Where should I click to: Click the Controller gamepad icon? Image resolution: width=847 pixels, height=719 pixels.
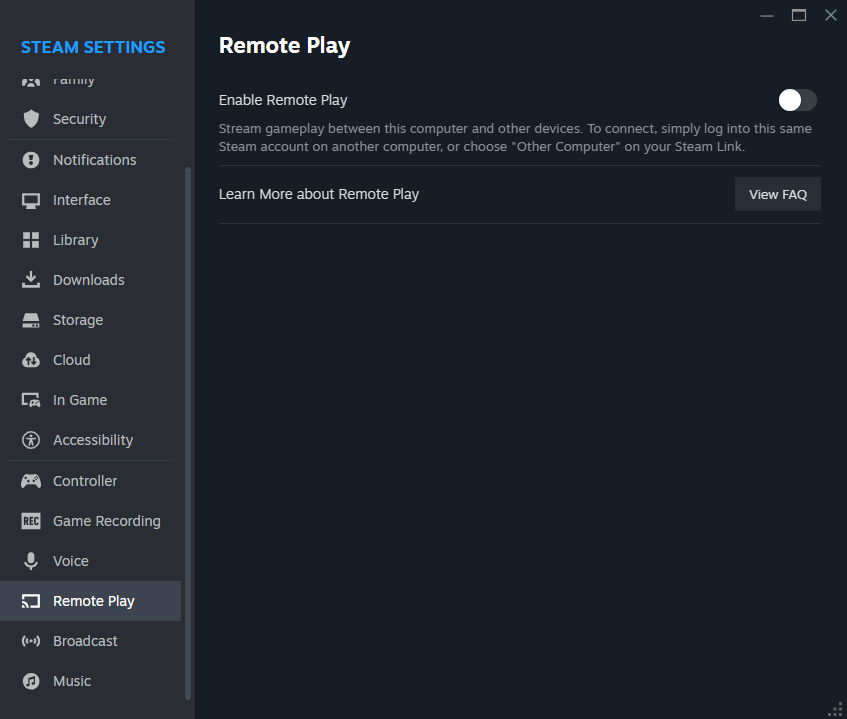(x=31, y=481)
